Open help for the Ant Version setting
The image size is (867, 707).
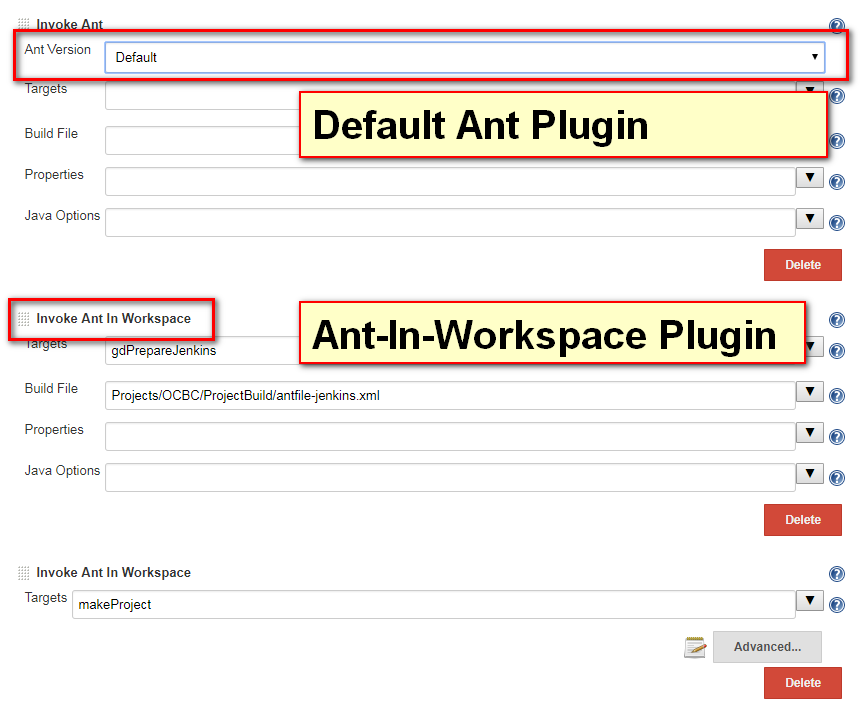(837, 26)
